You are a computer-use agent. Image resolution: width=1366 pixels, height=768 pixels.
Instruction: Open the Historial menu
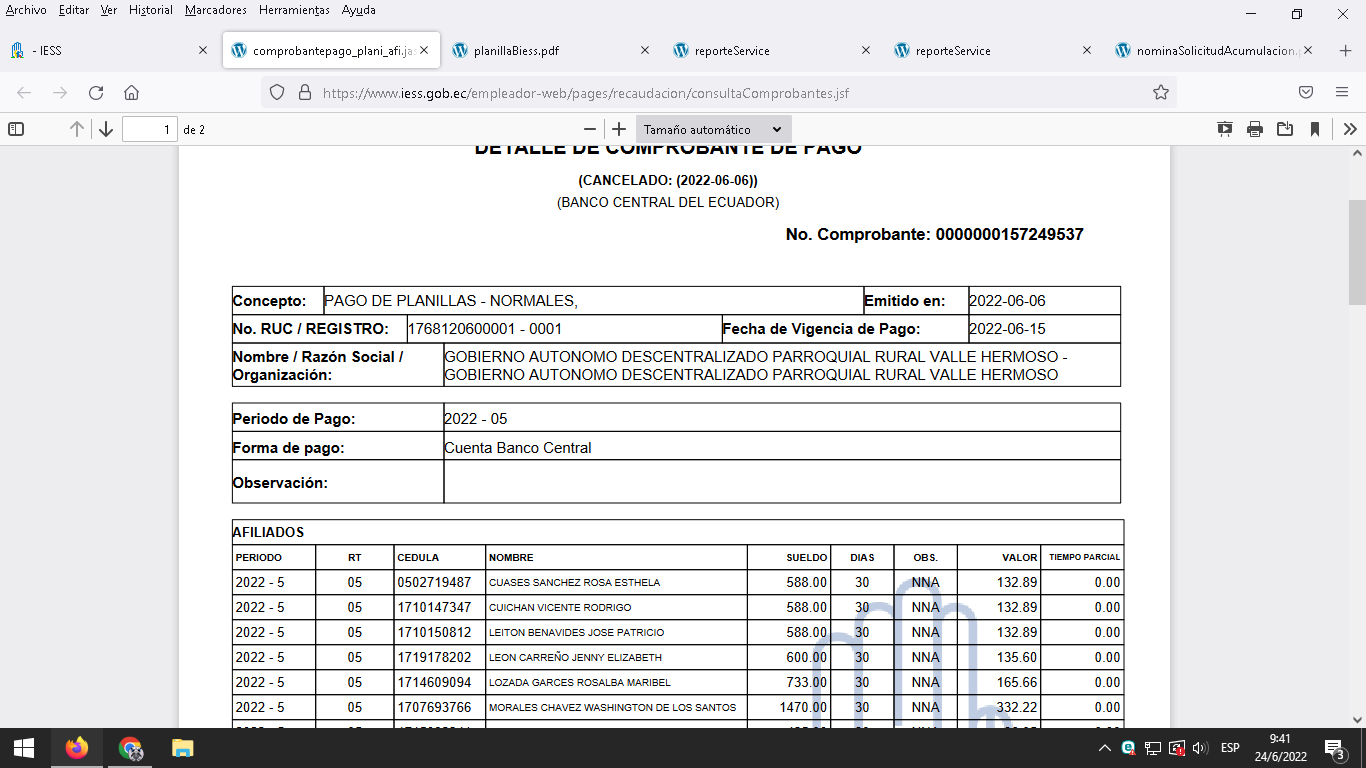point(151,10)
